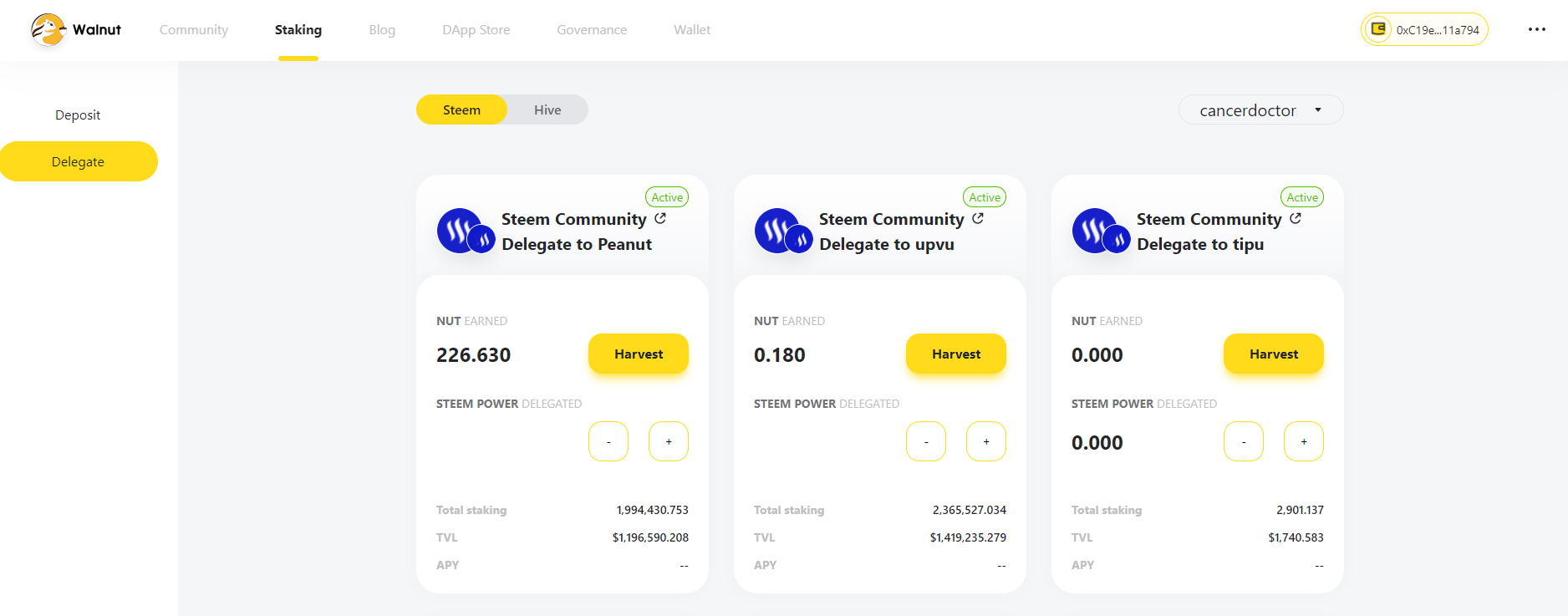Increase delegation with plus on upvu card
Image resolution: width=1568 pixels, height=616 pixels.
coord(986,441)
